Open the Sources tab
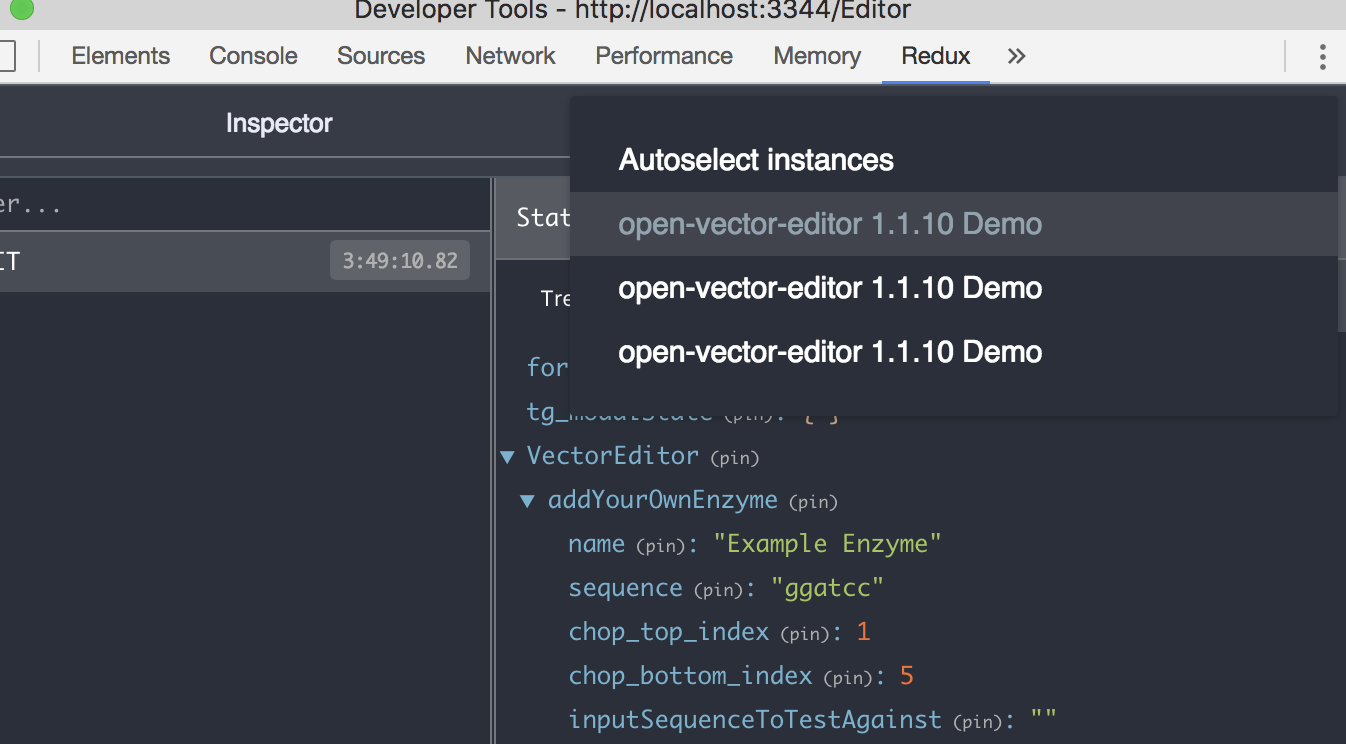The width and height of the screenshot is (1346, 744). click(x=381, y=56)
